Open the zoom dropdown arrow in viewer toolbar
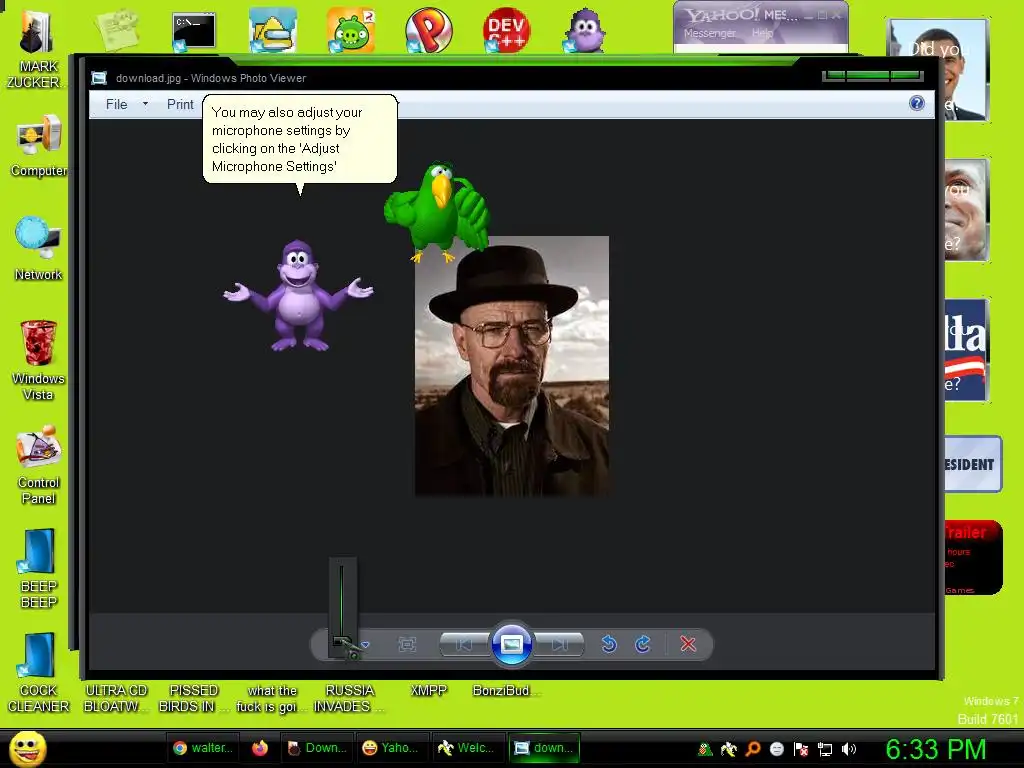 coord(366,645)
